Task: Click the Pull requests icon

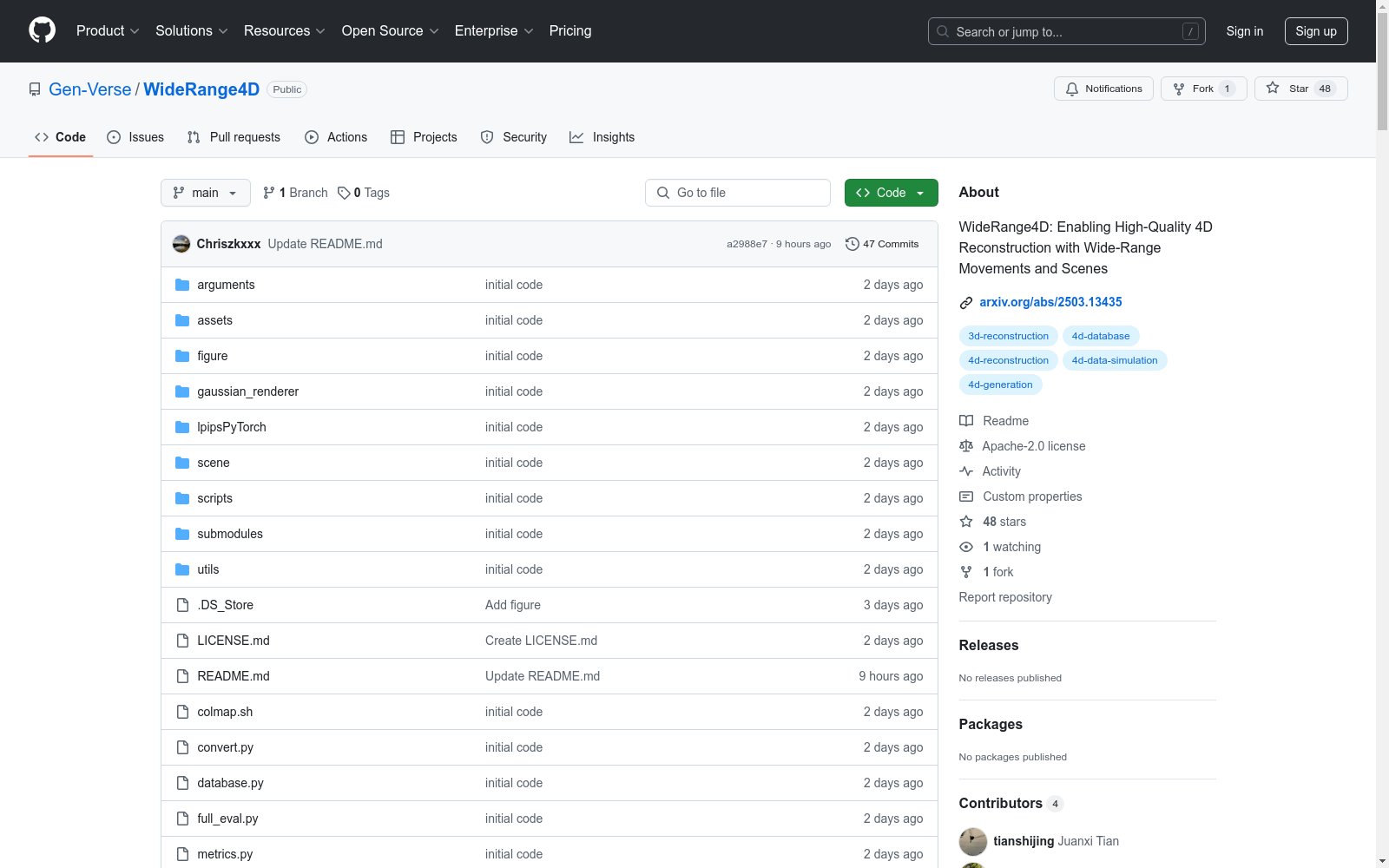Action: click(x=194, y=137)
